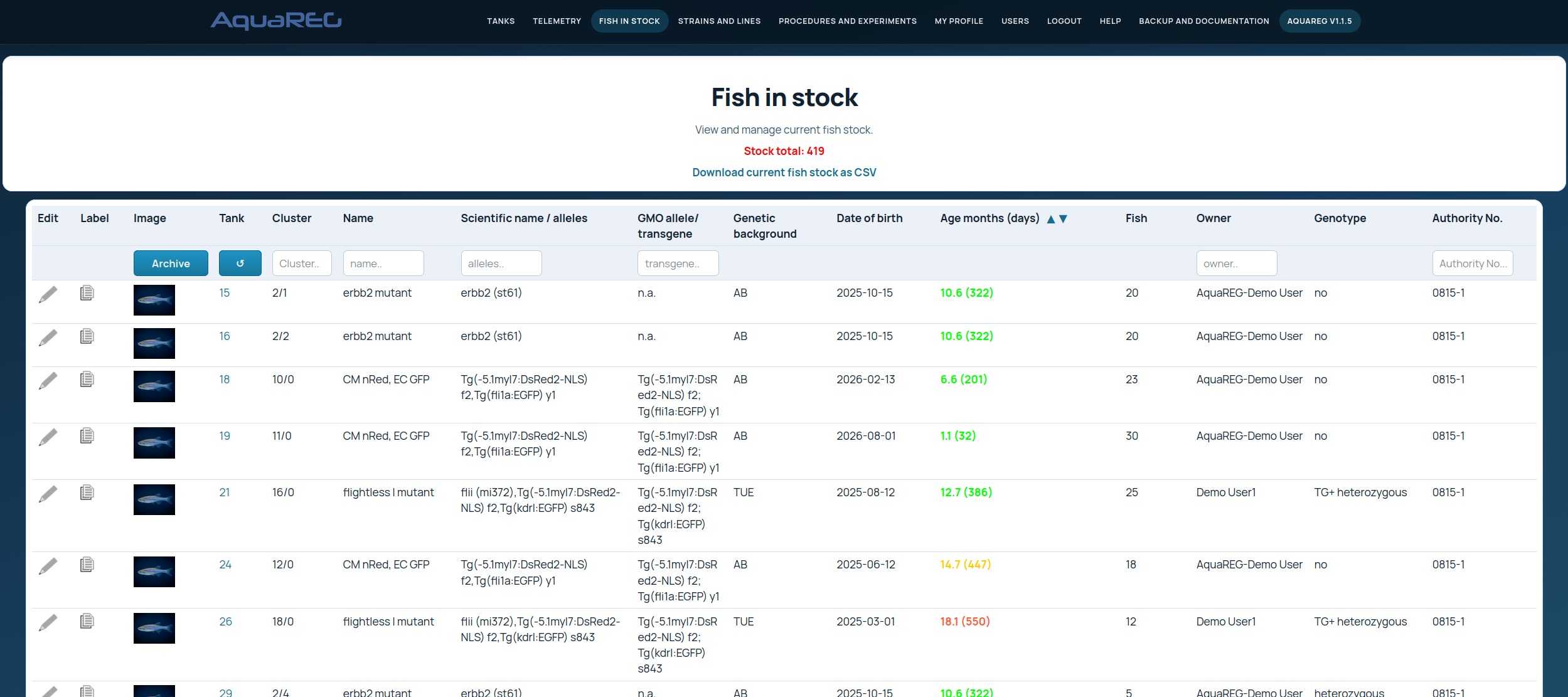This screenshot has width=1568, height=697.
Task: Sort age ascending with up arrow
Action: 1051,219
